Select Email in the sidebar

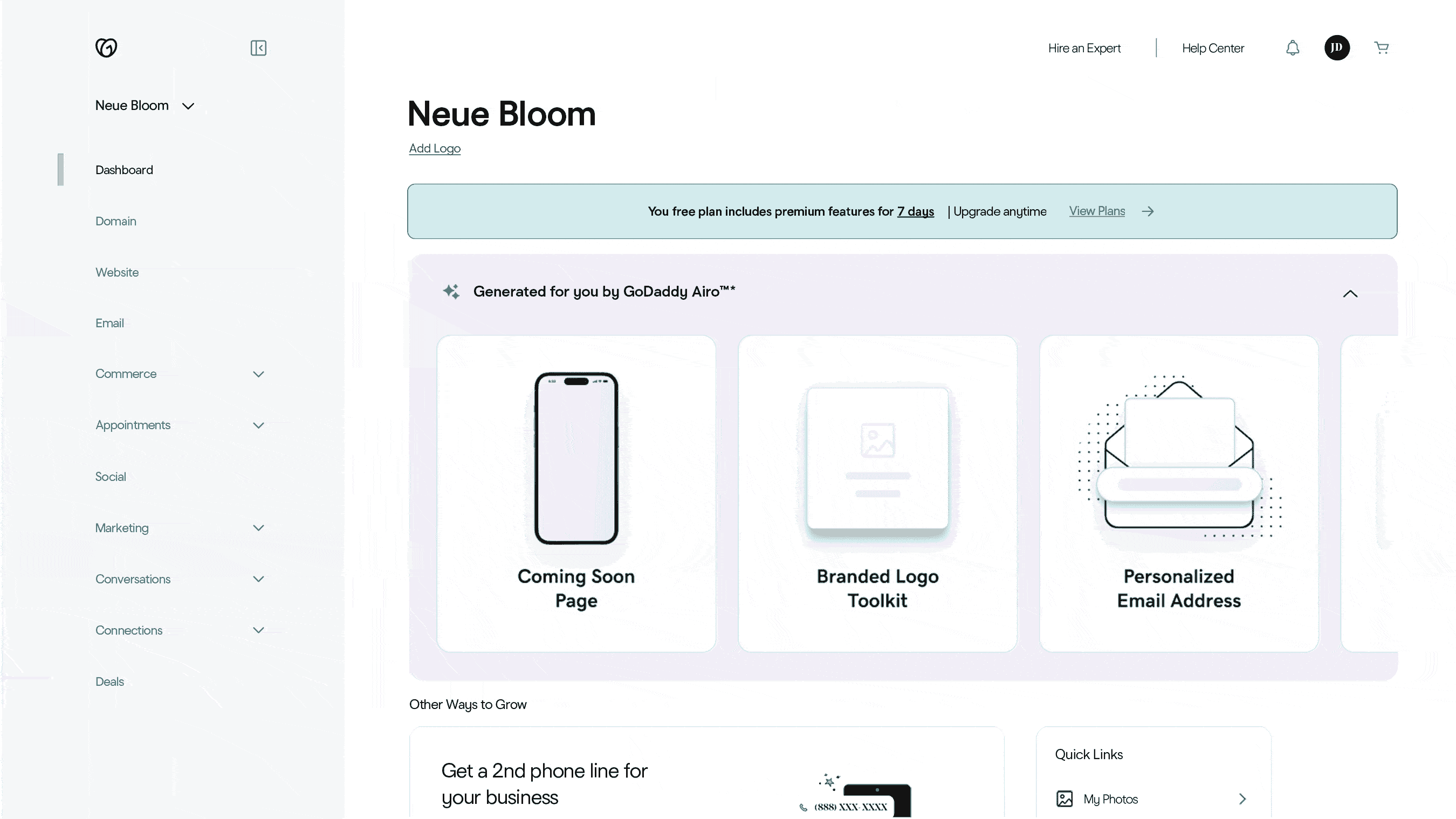coord(109,324)
